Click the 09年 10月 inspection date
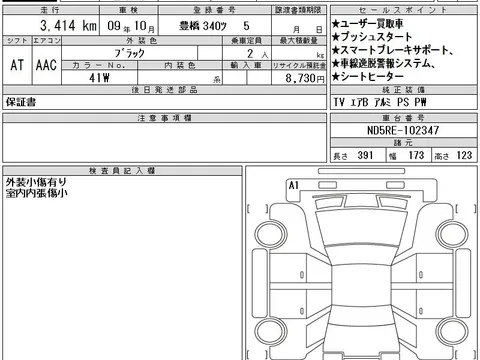The width and height of the screenshot is (480, 360). pos(131,26)
